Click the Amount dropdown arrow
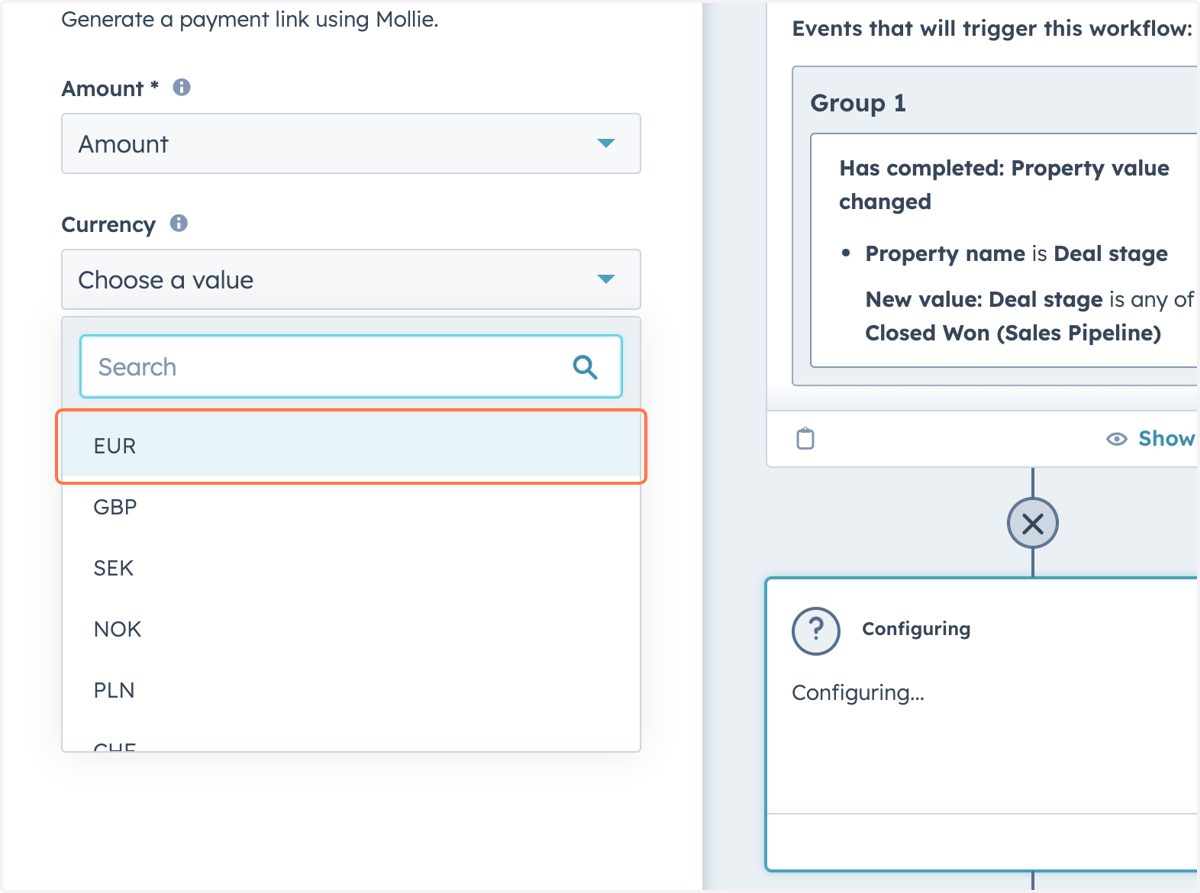Viewport: 1200px width, 893px height. click(x=606, y=144)
